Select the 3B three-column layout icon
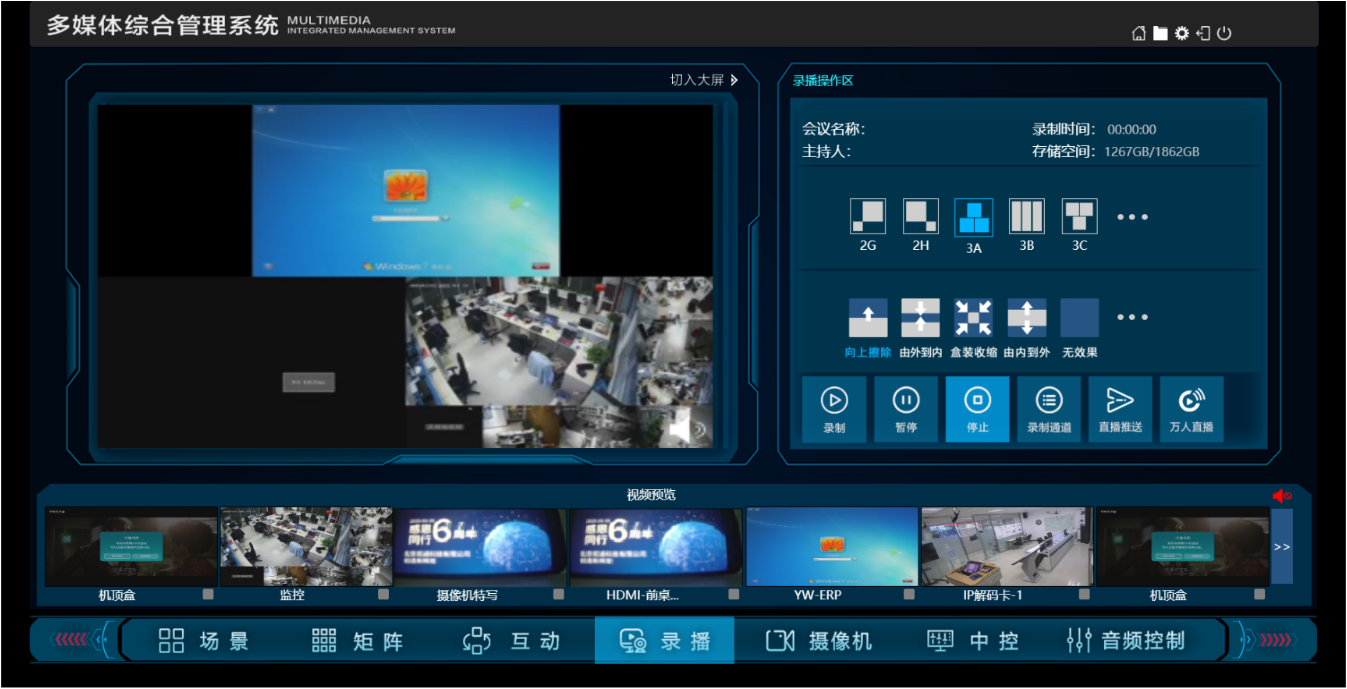Screen dimensions: 1347x689 coord(1026,217)
